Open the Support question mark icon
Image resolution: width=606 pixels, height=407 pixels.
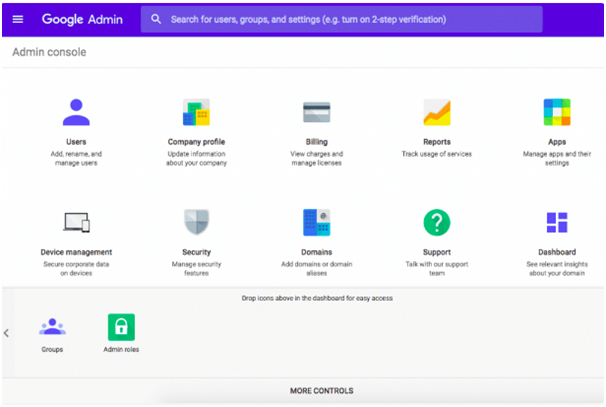437,222
